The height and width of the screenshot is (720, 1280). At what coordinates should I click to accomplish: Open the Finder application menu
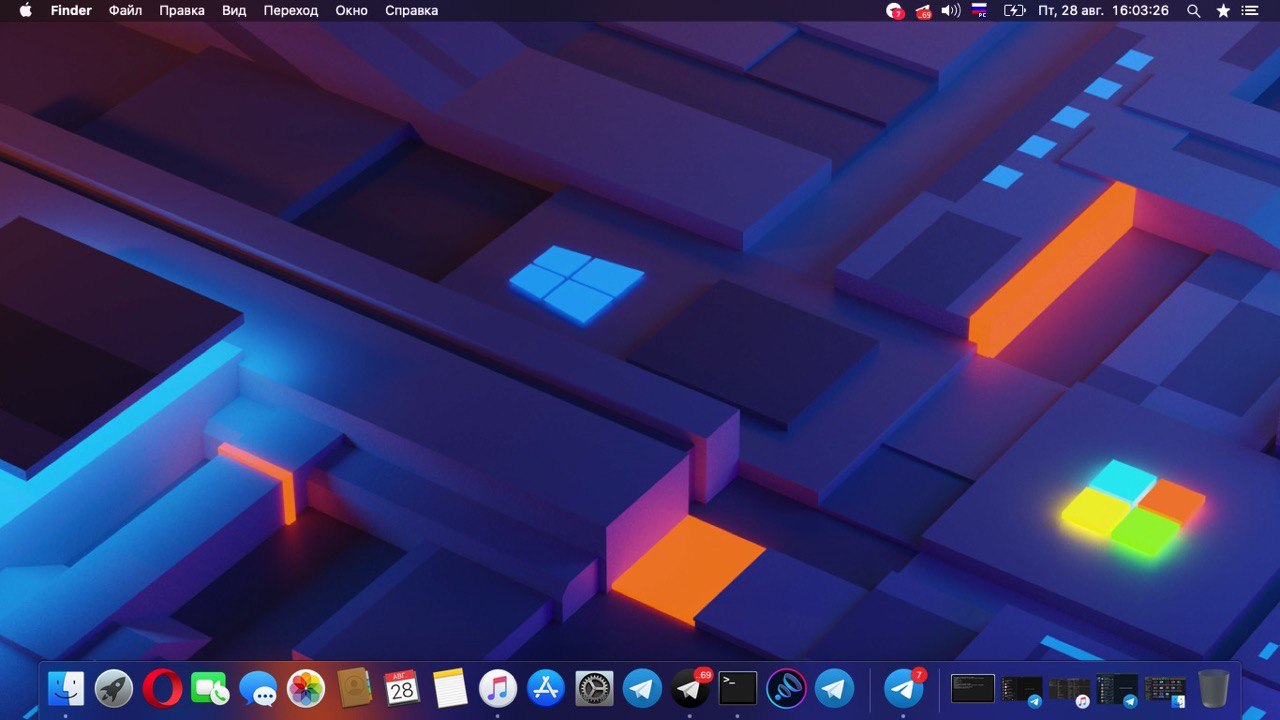click(x=71, y=10)
